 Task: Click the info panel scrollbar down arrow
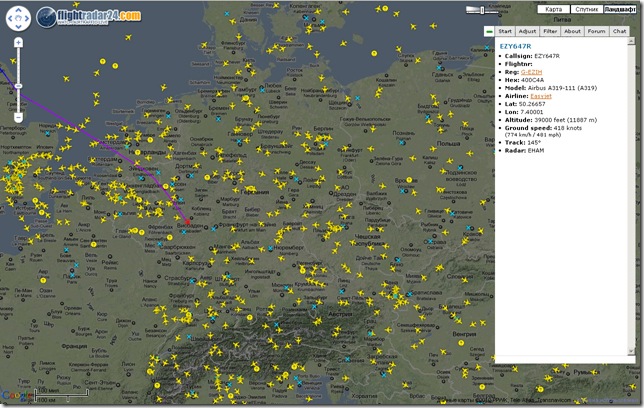click(631, 352)
